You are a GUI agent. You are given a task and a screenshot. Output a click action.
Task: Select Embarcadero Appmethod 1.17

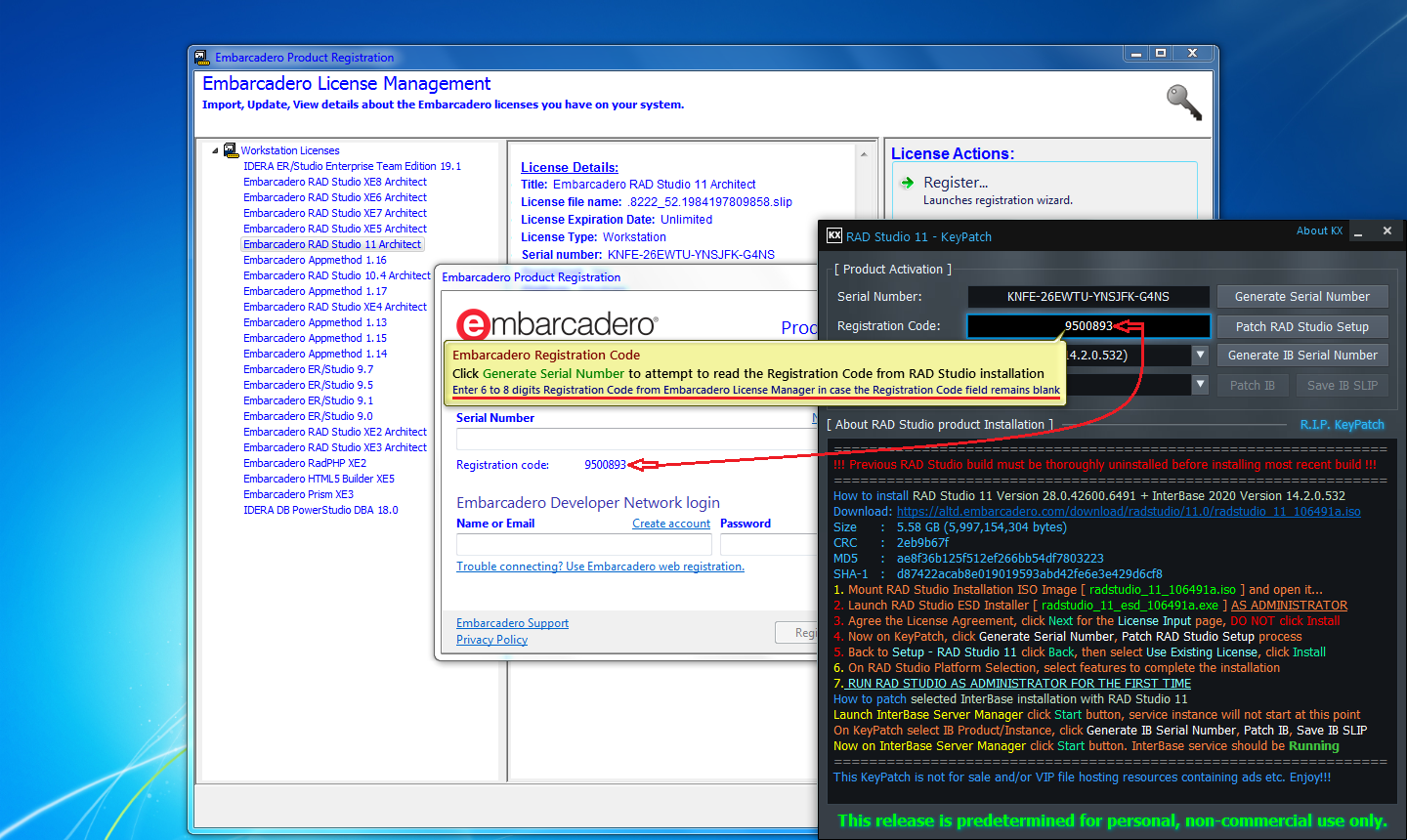(x=315, y=291)
